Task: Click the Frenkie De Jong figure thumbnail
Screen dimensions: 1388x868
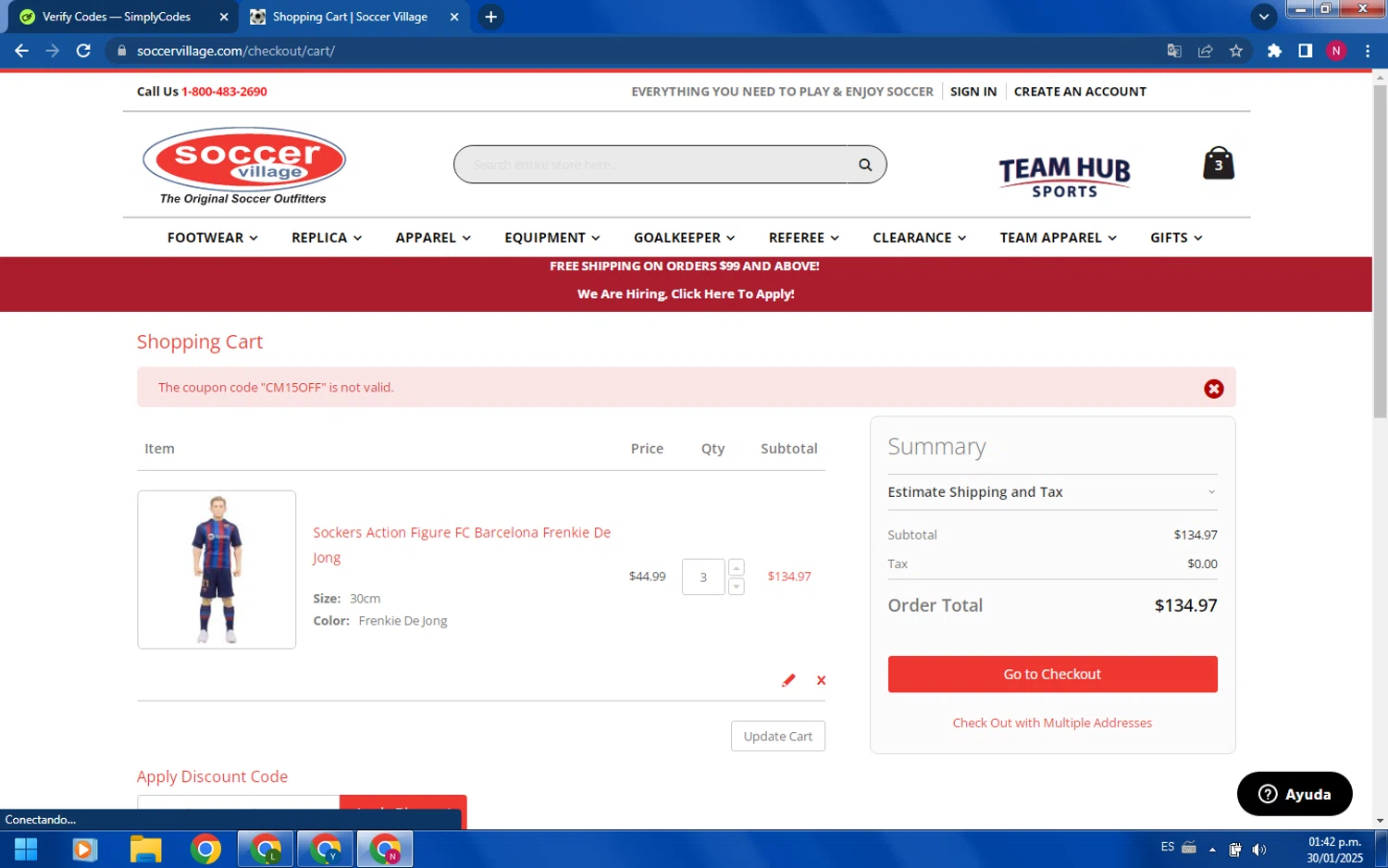Action: click(x=217, y=570)
